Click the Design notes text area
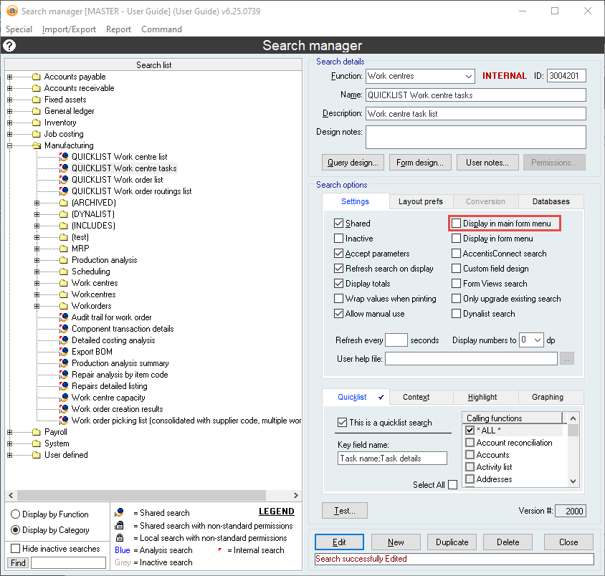The image size is (605, 576). click(x=476, y=137)
